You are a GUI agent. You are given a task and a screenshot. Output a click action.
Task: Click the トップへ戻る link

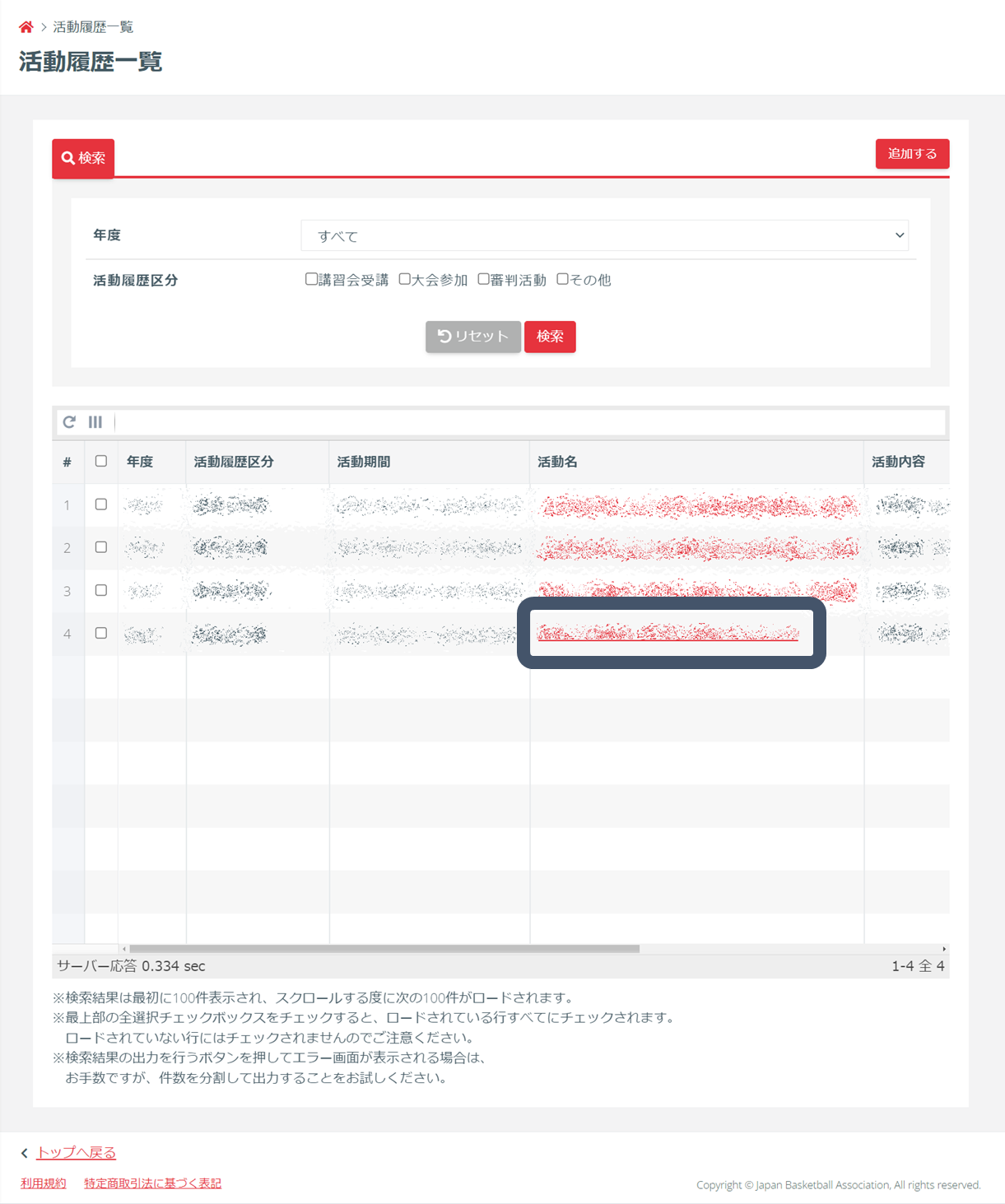[x=77, y=1153]
